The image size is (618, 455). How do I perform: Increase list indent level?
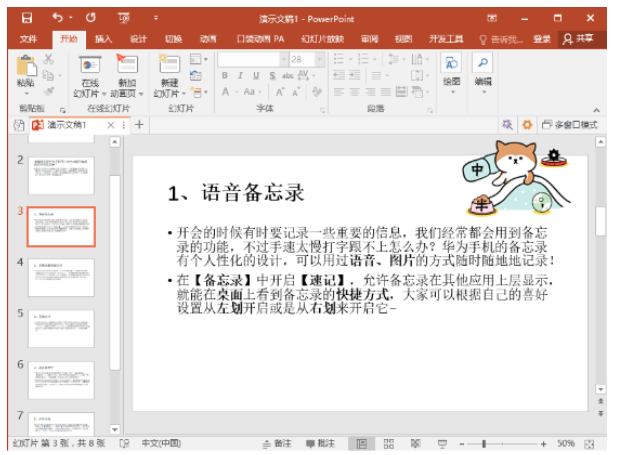pos(355,75)
